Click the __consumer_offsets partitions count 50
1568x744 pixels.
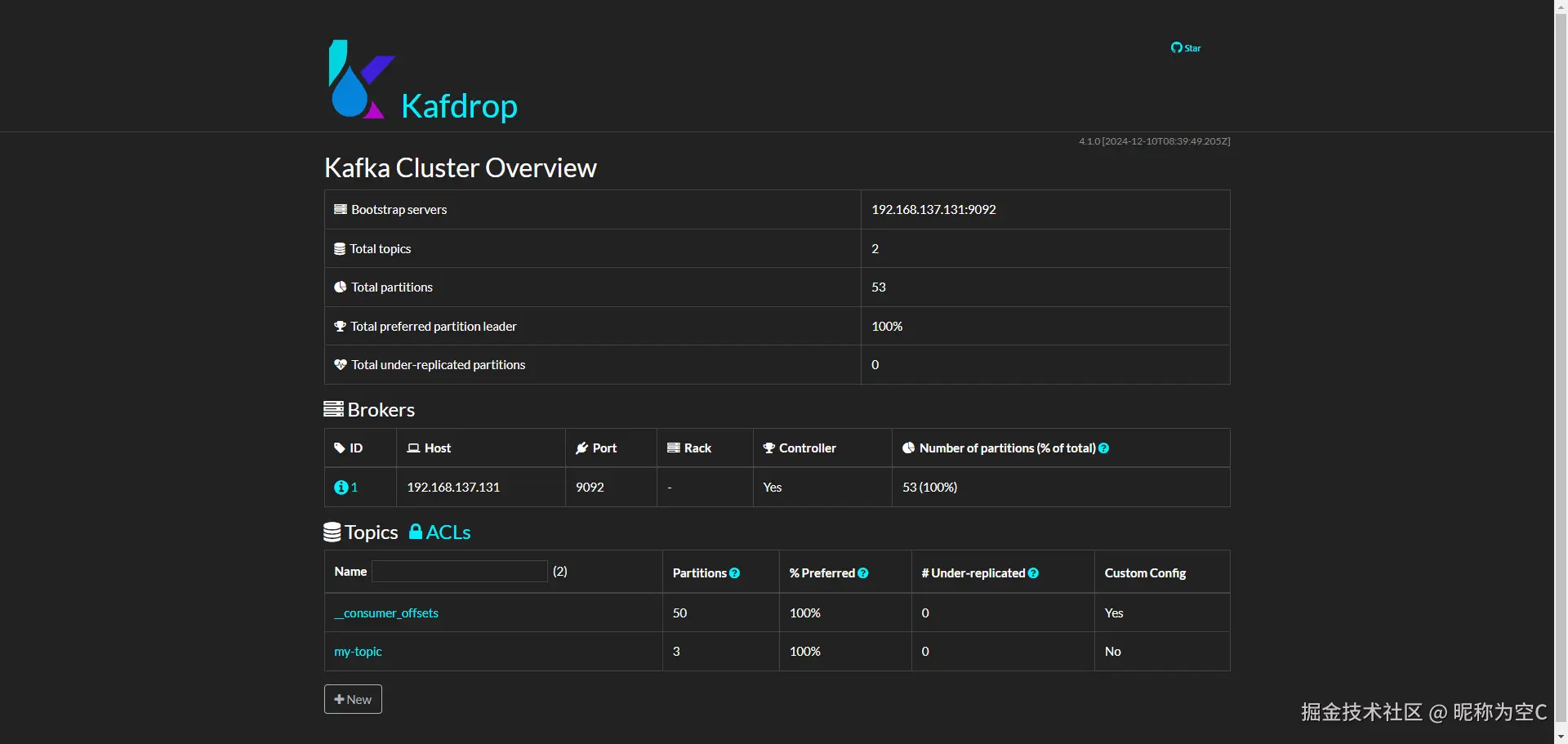(679, 613)
